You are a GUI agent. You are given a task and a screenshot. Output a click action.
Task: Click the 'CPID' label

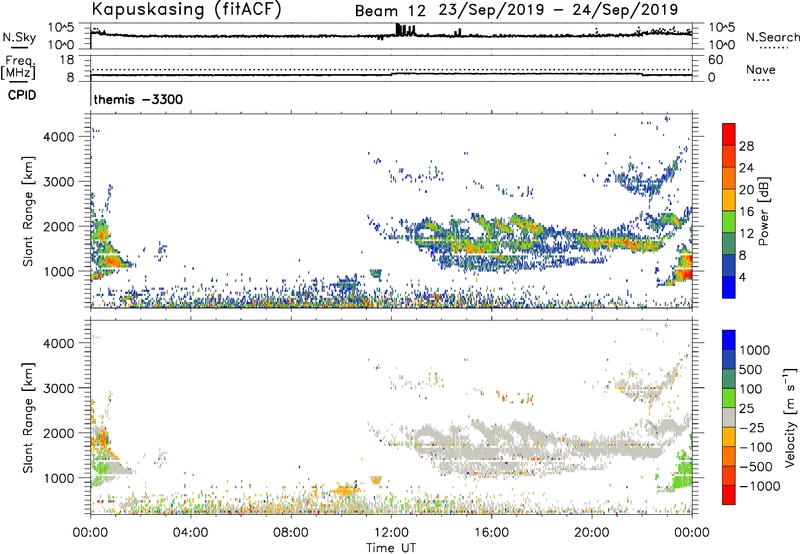point(22,95)
